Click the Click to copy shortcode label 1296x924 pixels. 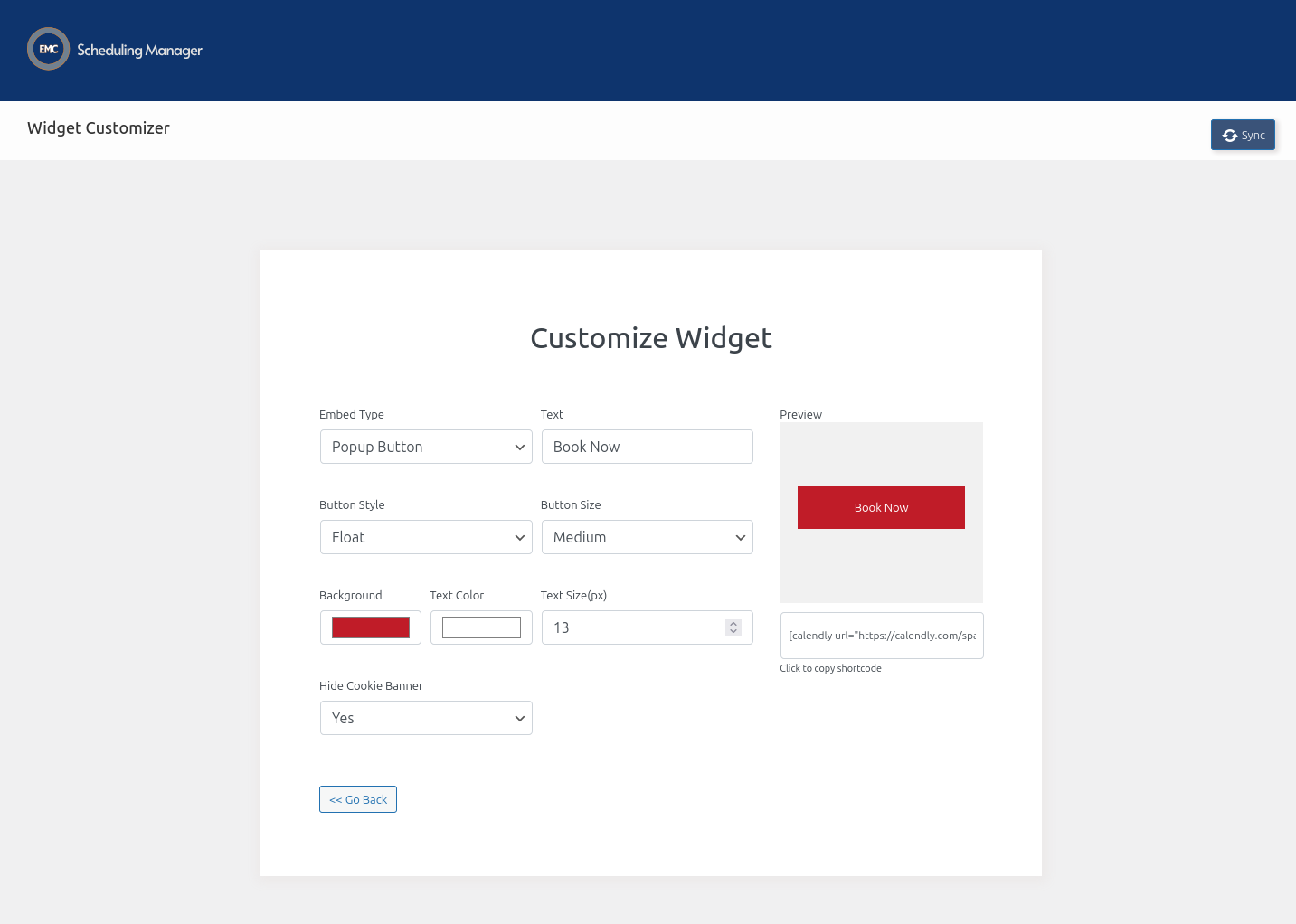830,668
